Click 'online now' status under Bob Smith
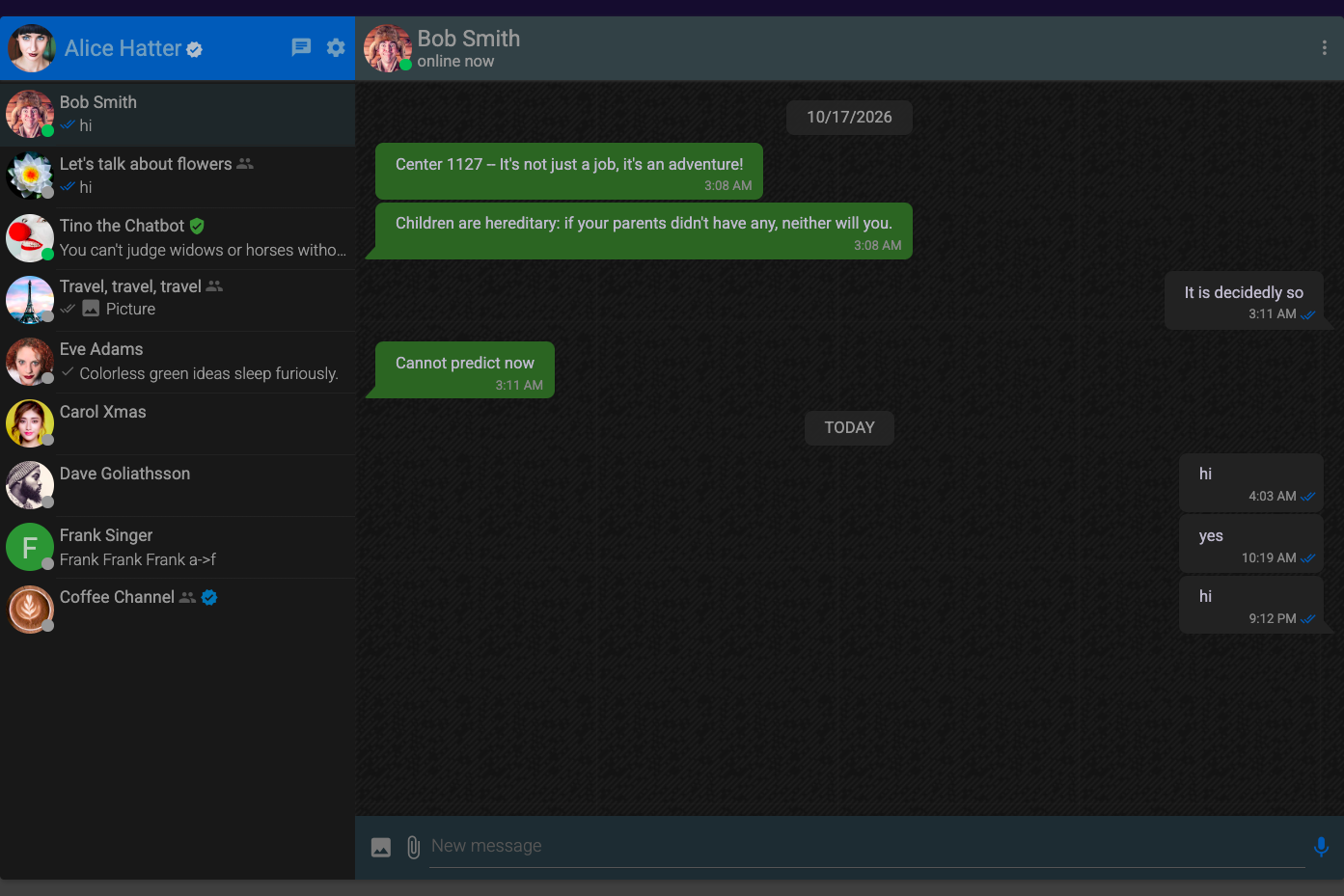1344x896 pixels. 455,62
